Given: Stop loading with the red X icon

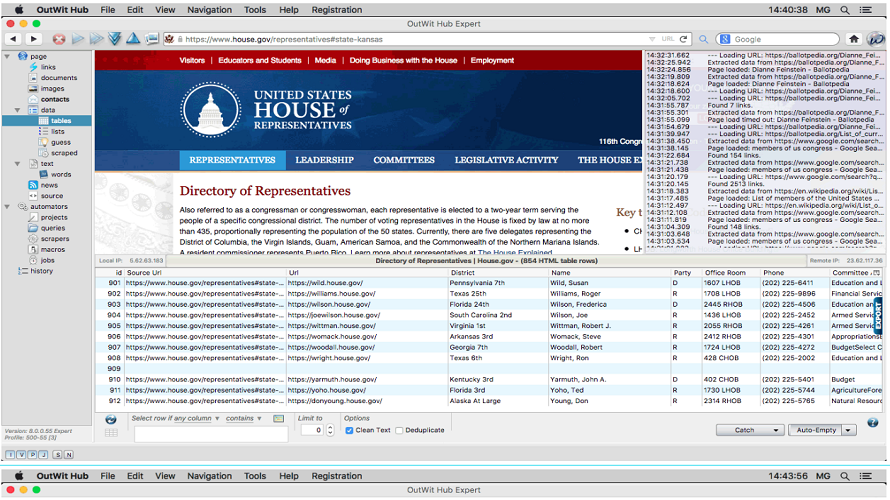Looking at the screenshot, I should click(59, 39).
